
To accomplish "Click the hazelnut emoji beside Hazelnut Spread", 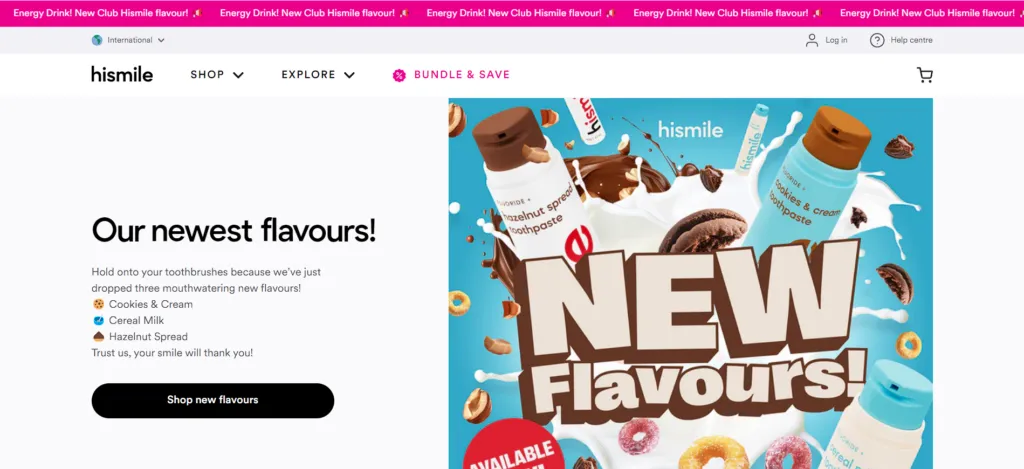I will [x=99, y=337].
